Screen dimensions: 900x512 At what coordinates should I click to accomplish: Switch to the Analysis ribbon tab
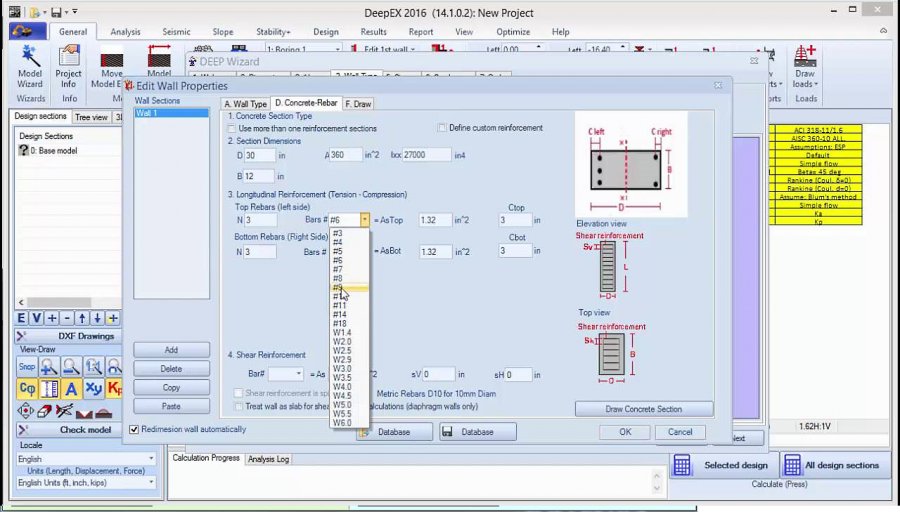[x=125, y=32]
